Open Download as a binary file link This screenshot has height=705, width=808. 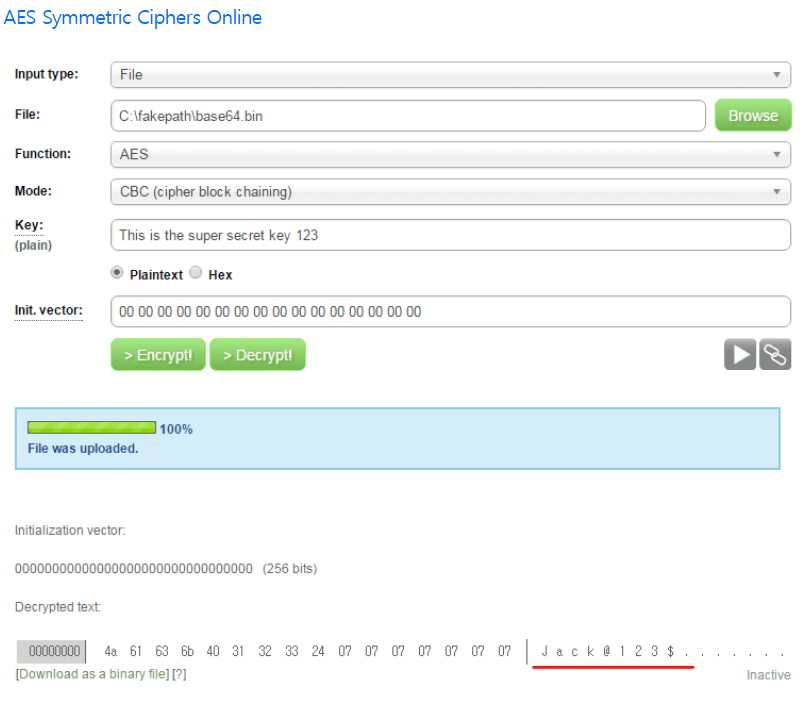pos(93,674)
